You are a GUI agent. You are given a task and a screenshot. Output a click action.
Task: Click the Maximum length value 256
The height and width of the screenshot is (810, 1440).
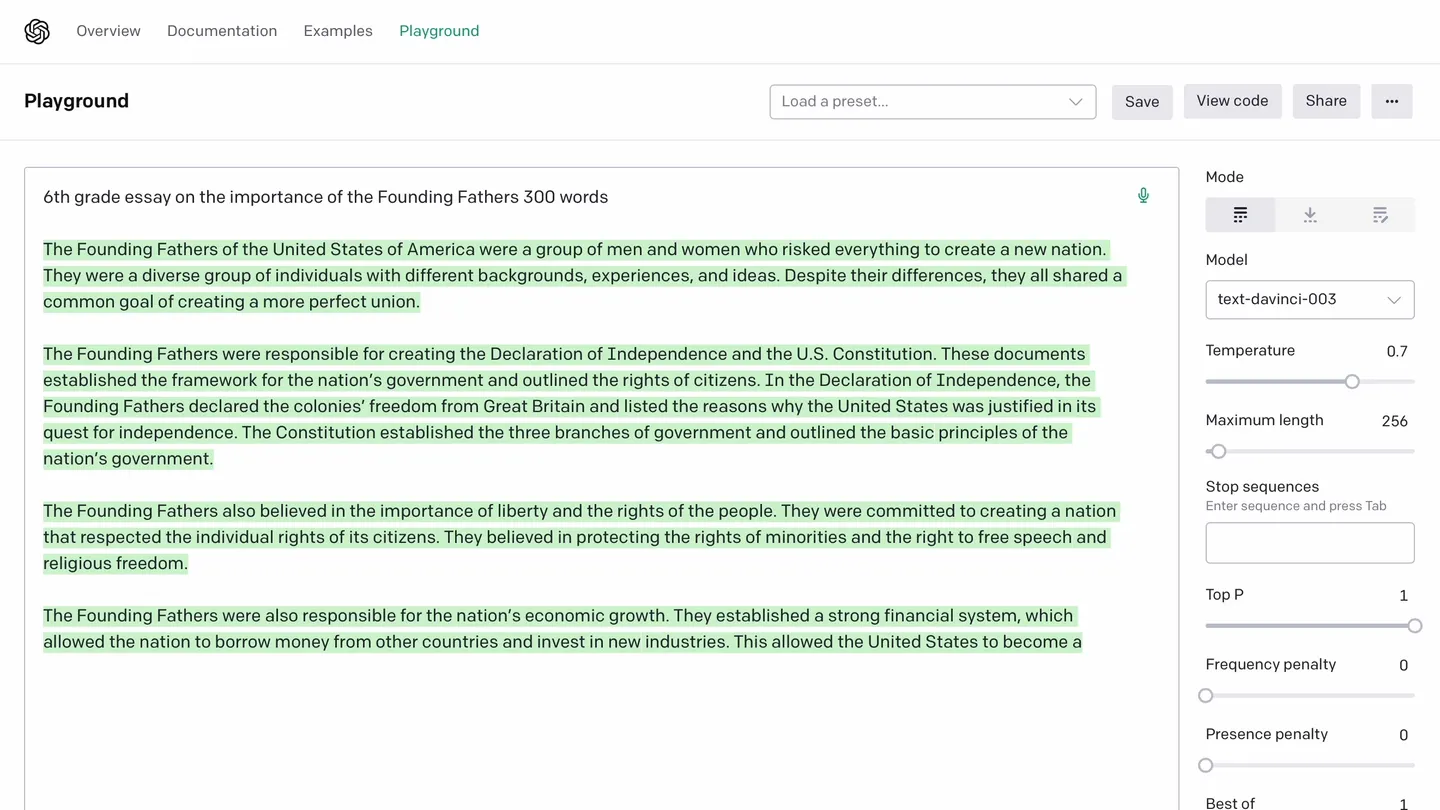click(1395, 421)
